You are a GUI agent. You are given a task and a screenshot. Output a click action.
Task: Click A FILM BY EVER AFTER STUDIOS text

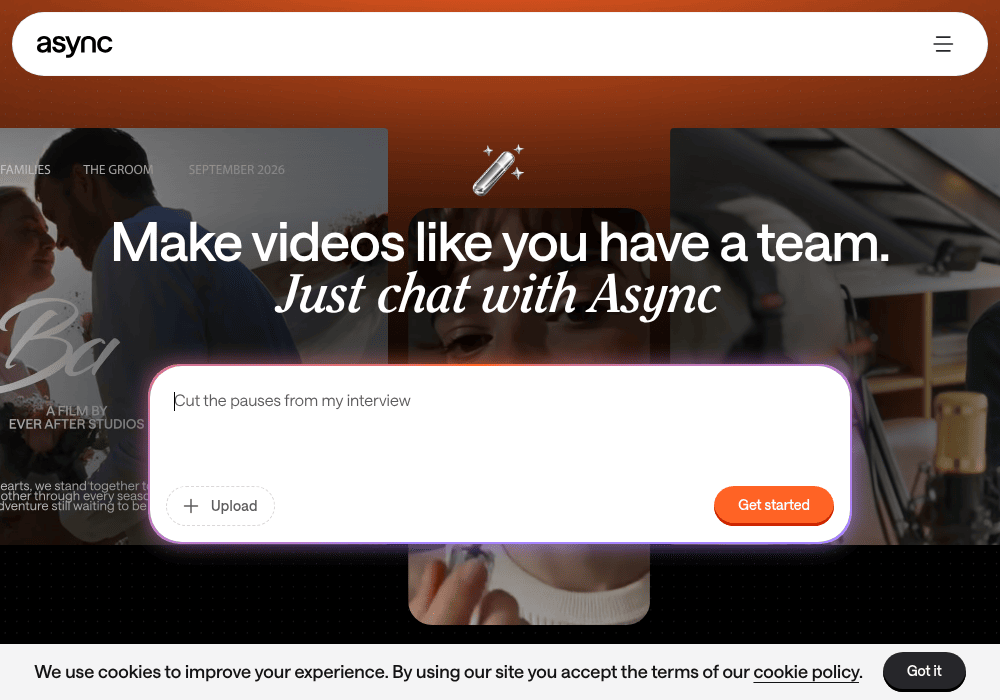coord(77,418)
